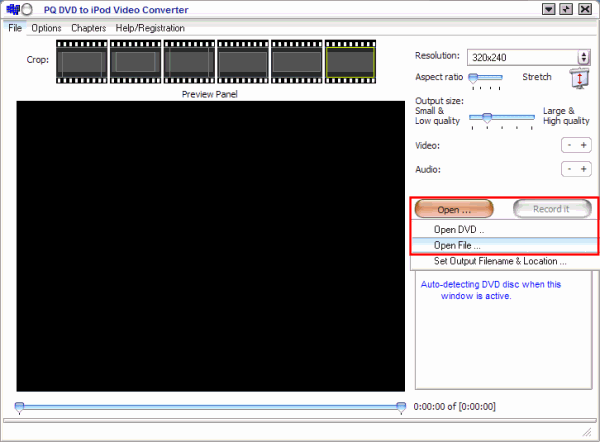Screen dimensions: 600x442
Task: Close the PQ DVD to iPod Video Converter window
Action: pyautogui.click(x=585, y=9)
